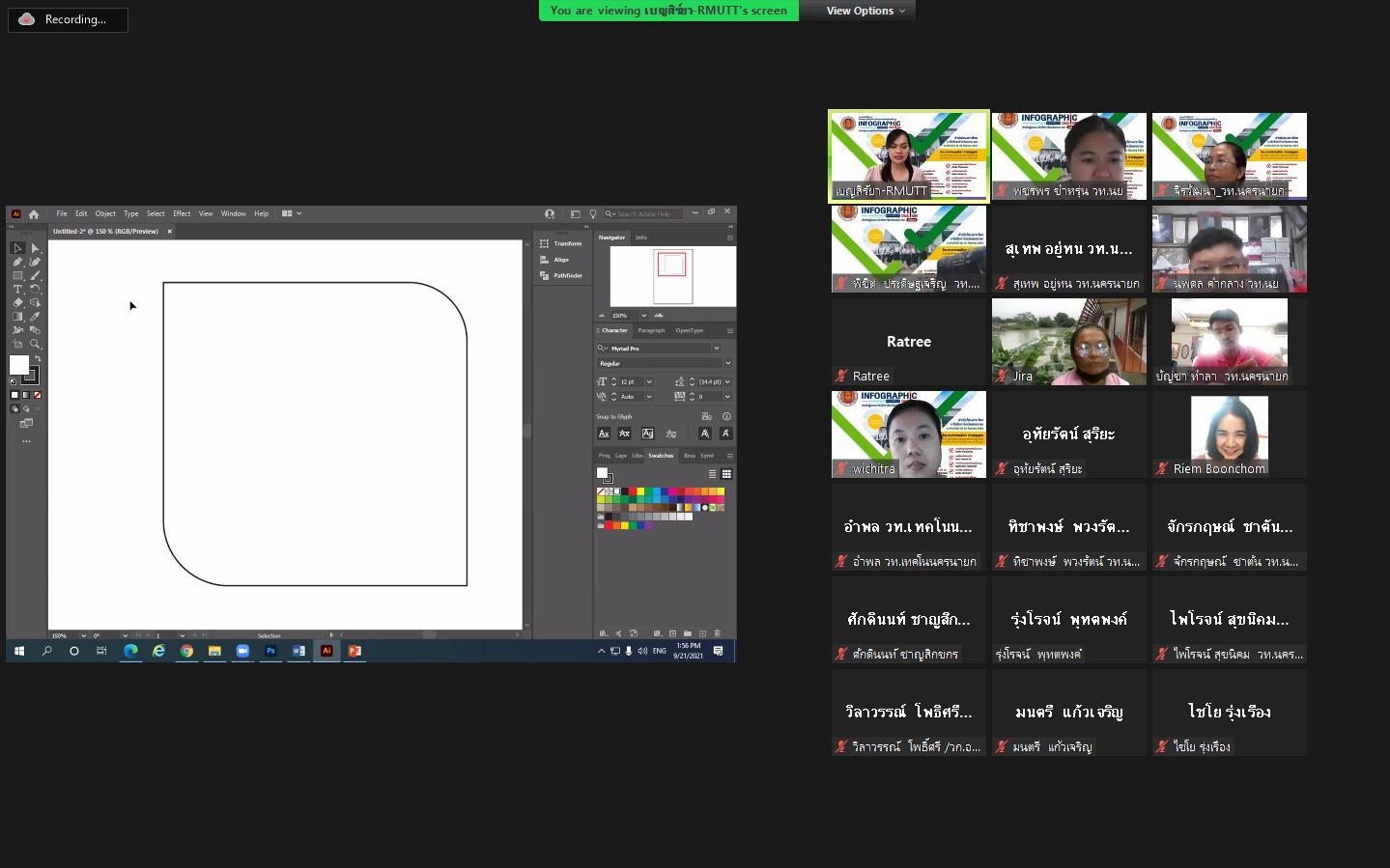
Task: Select the Eraser tool
Action: (x=17, y=302)
